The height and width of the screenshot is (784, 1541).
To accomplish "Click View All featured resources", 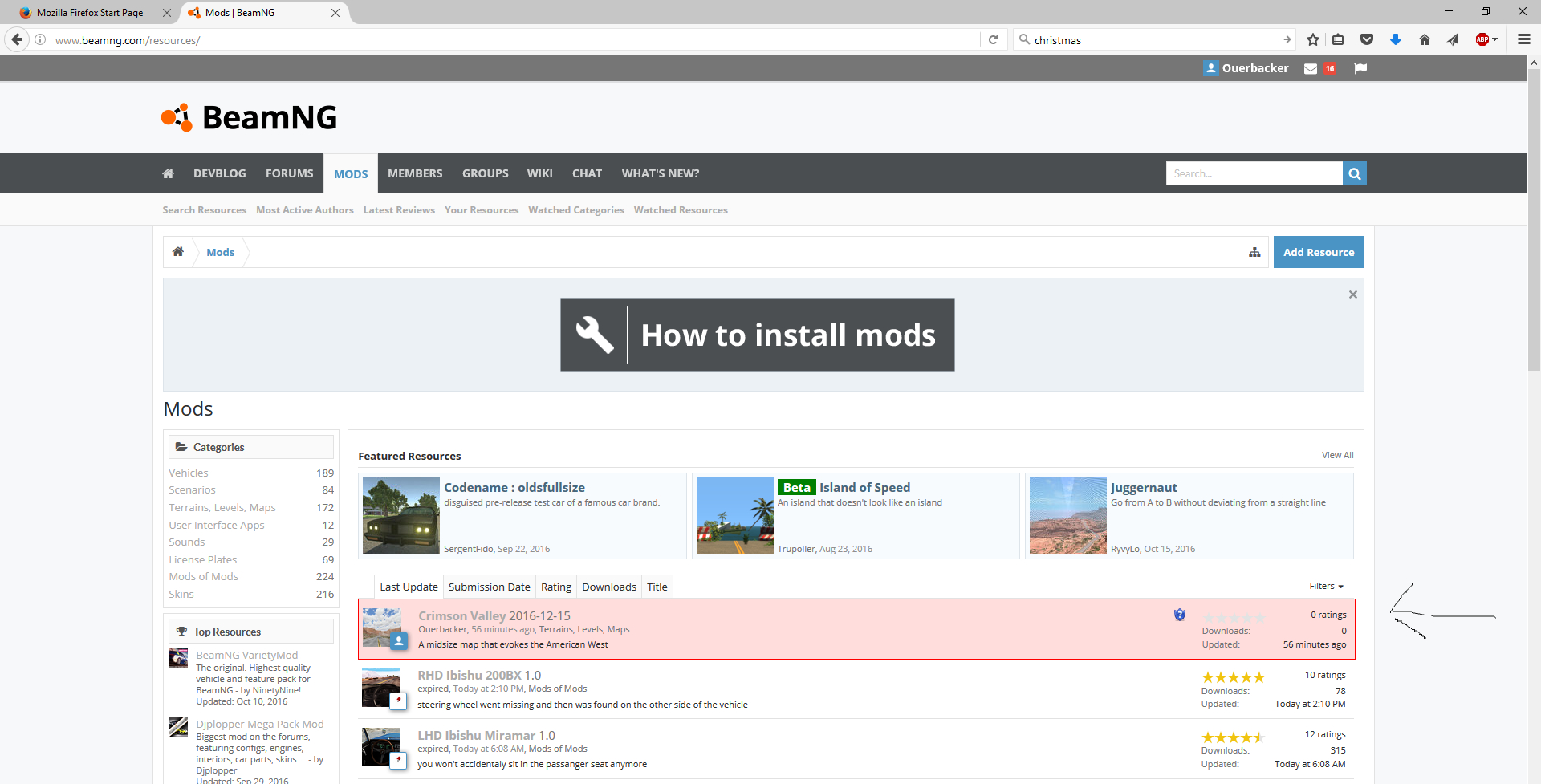I will [x=1338, y=455].
